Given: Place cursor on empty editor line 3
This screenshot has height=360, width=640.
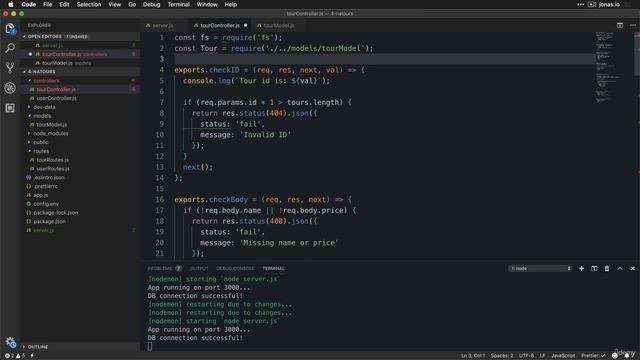Looking at the screenshot, I should (384, 59).
